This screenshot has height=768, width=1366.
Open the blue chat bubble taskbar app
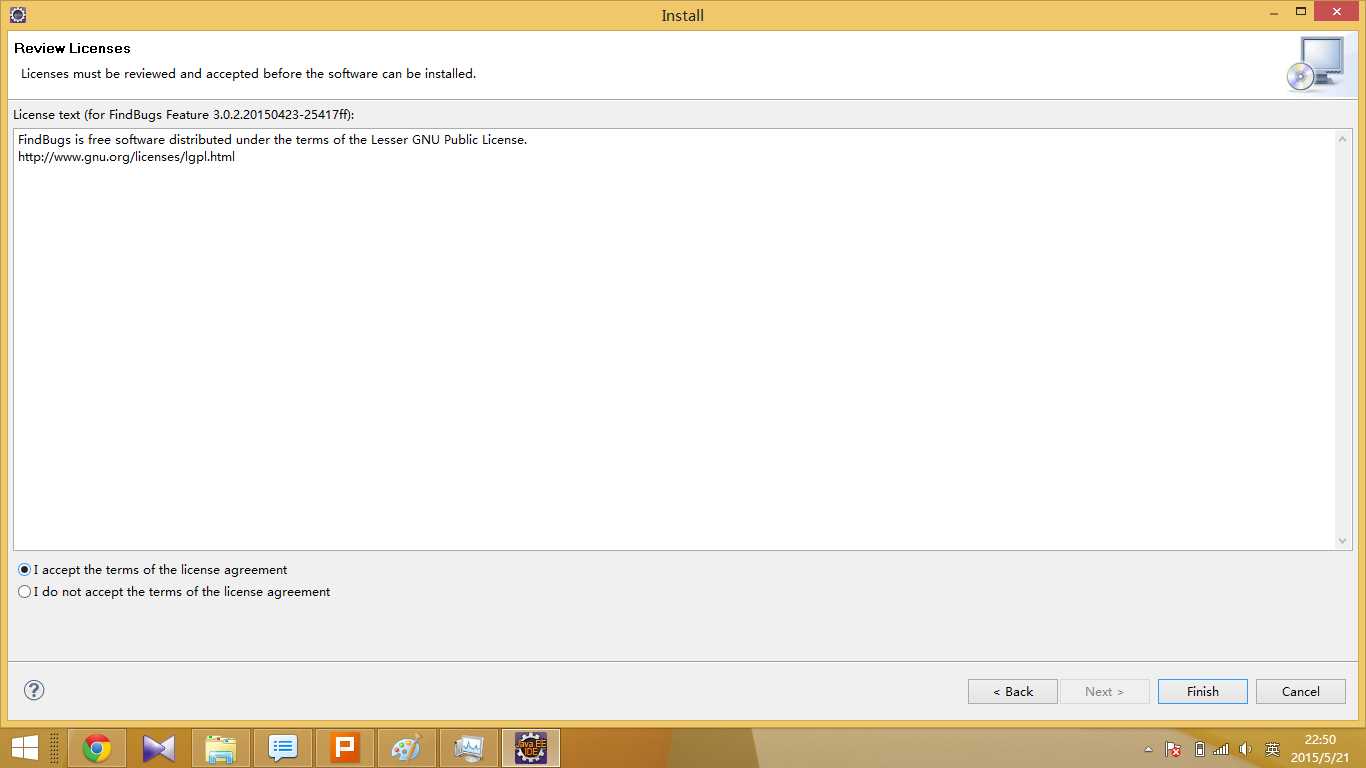(283, 748)
